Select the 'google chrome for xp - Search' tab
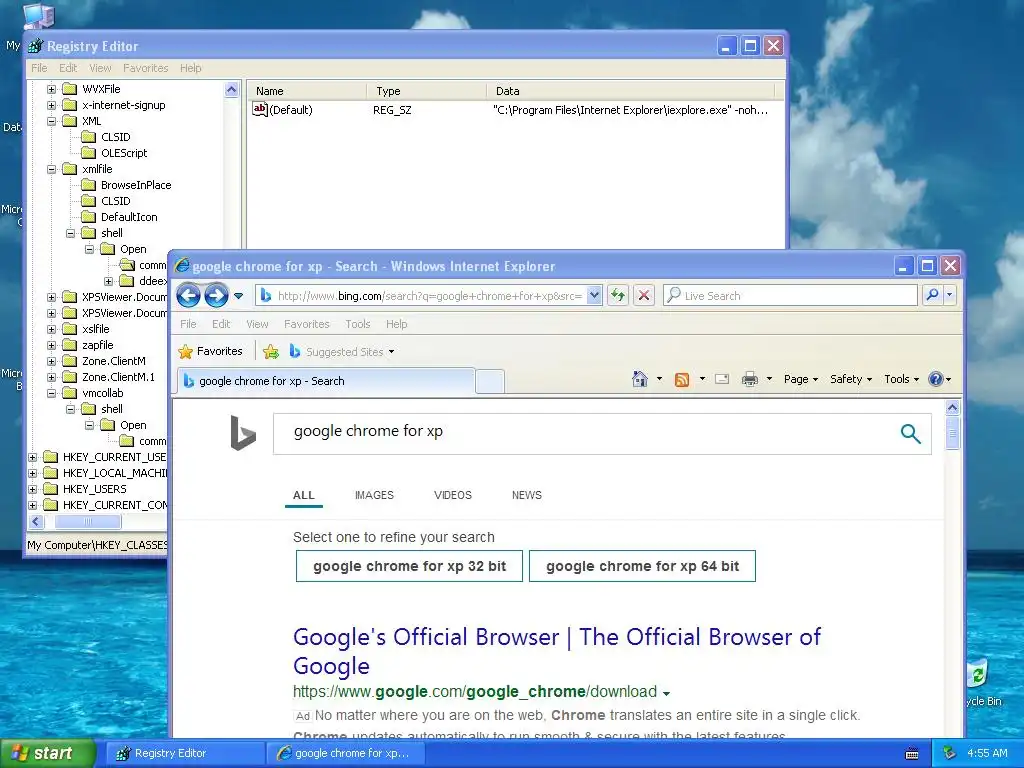This screenshot has height=768, width=1024. click(325, 381)
